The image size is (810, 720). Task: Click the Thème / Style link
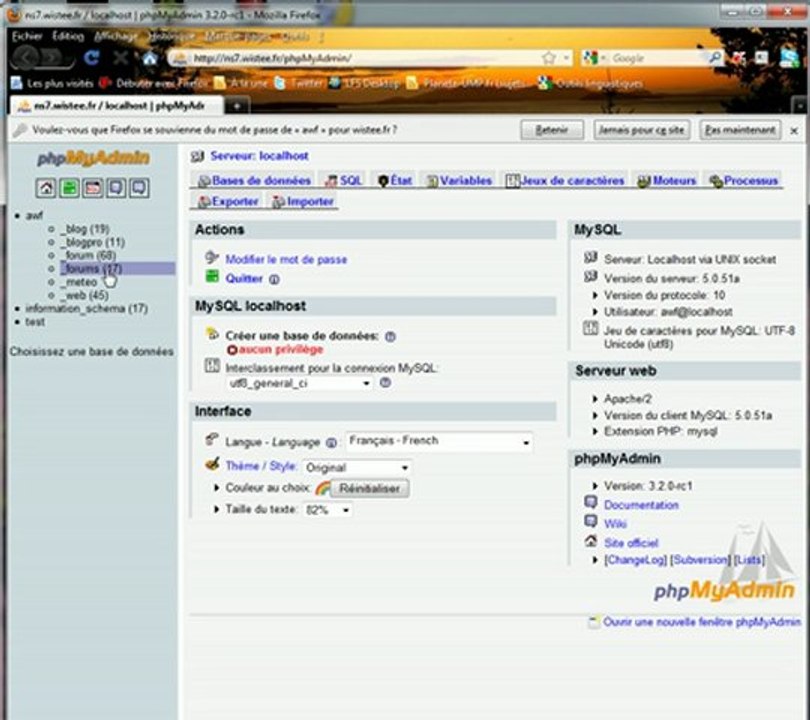(261, 466)
